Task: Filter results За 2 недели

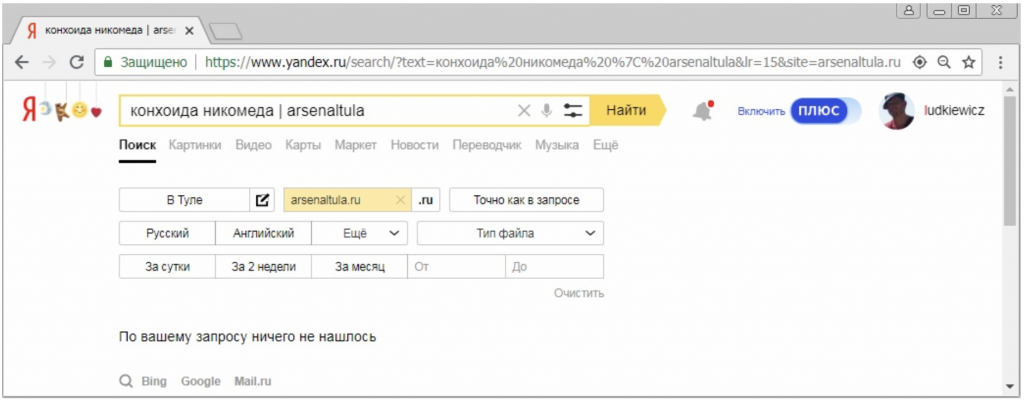Action: point(263,266)
